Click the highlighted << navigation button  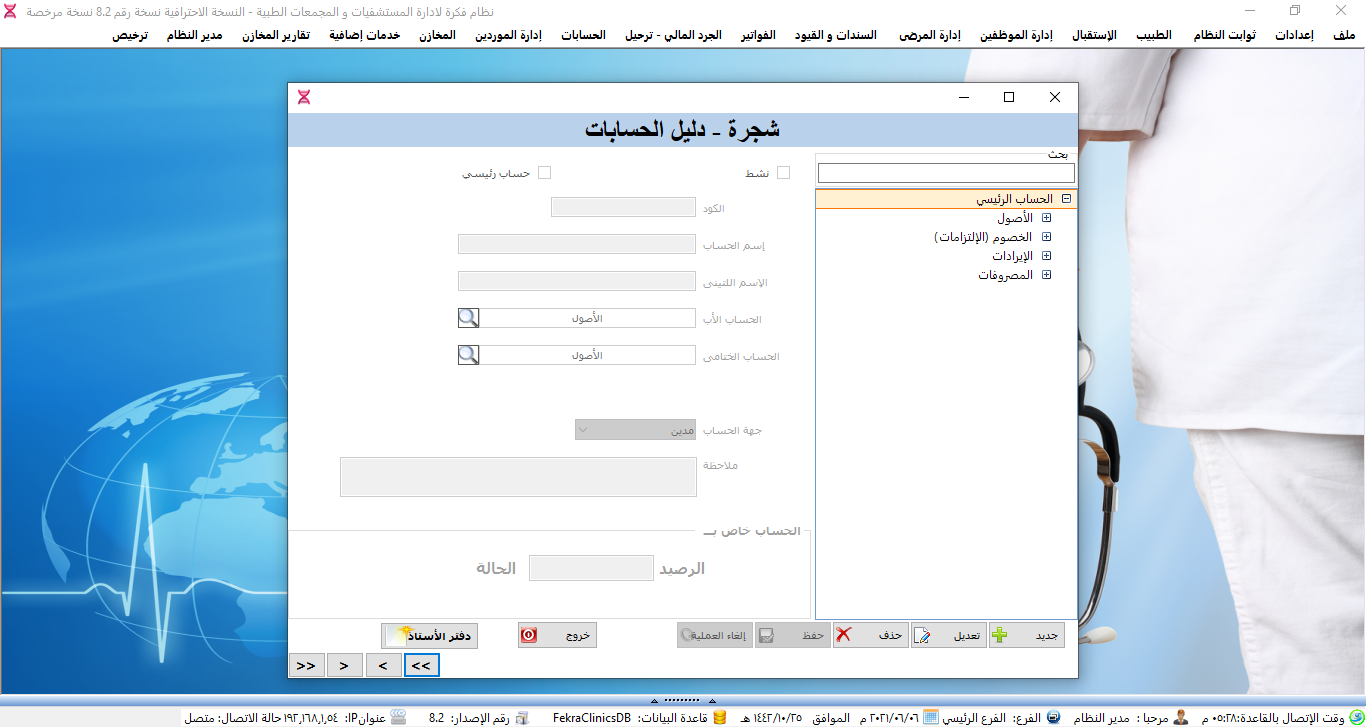pyautogui.click(x=421, y=665)
